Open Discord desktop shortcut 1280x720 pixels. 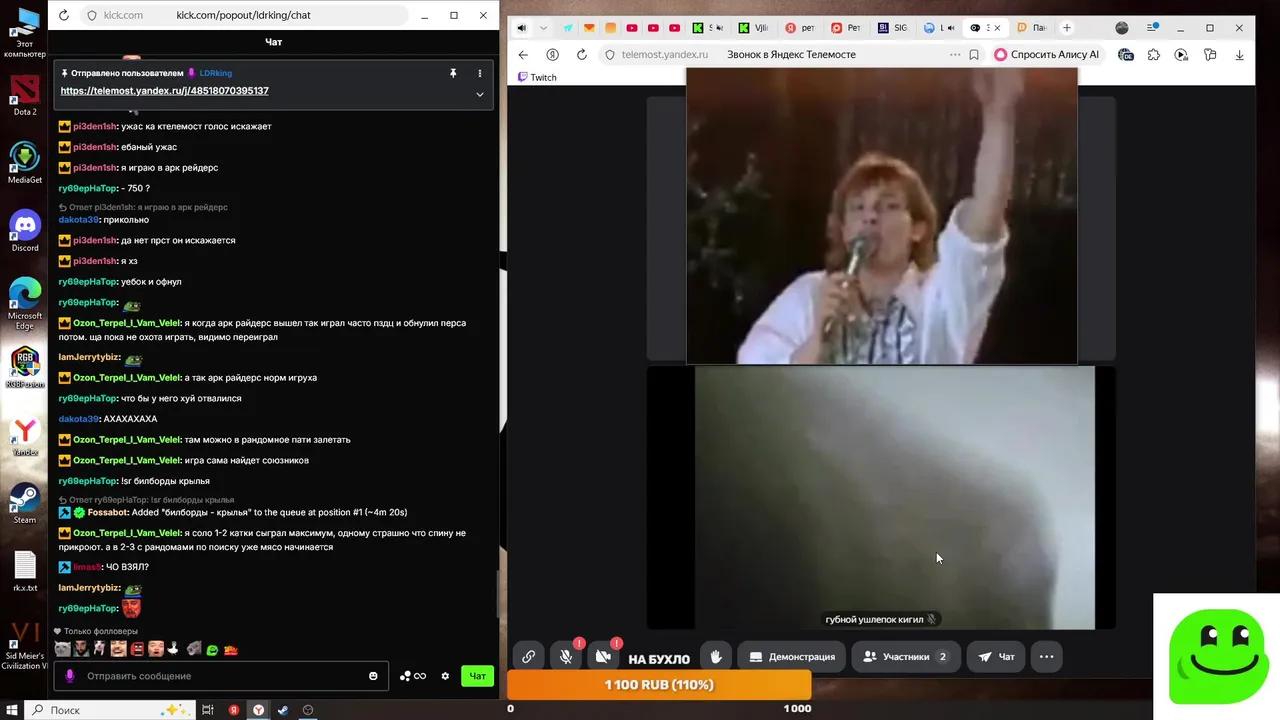tap(25, 230)
